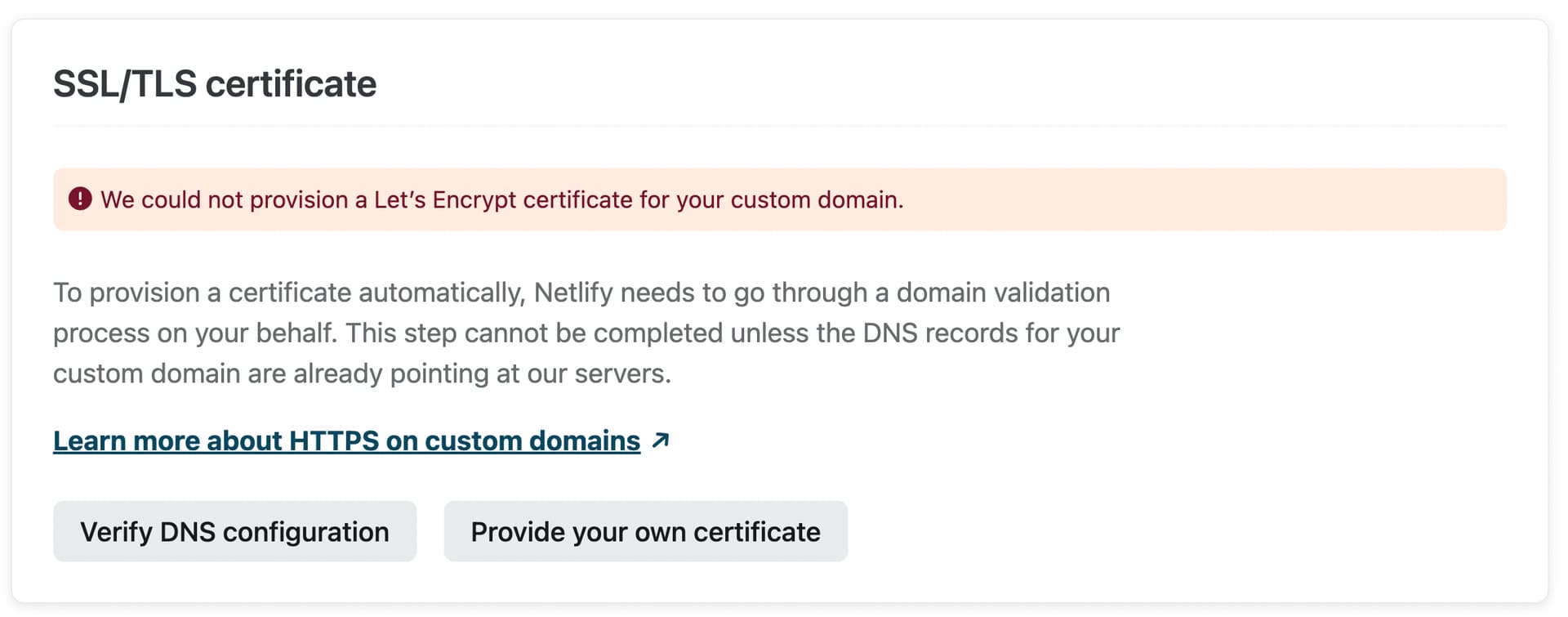
Task: Click the phrase 'domain validation' in the description
Action: point(1003,293)
